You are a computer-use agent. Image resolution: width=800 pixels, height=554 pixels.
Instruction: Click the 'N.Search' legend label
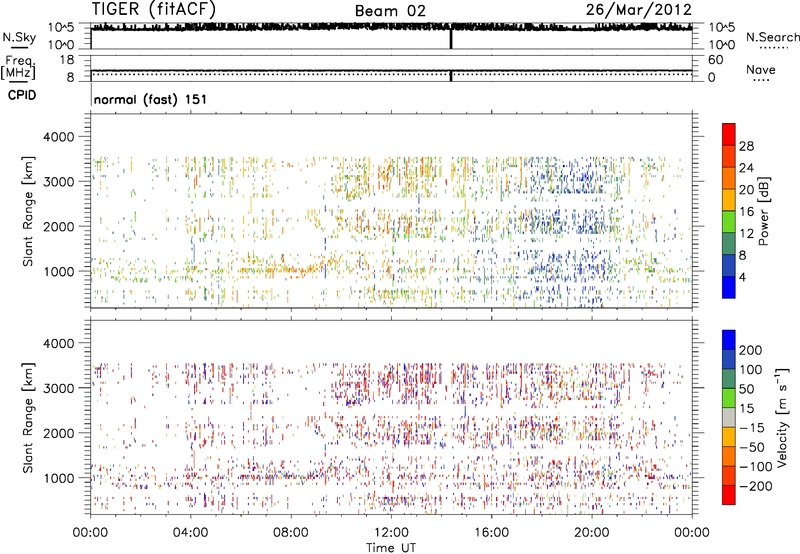(772, 37)
